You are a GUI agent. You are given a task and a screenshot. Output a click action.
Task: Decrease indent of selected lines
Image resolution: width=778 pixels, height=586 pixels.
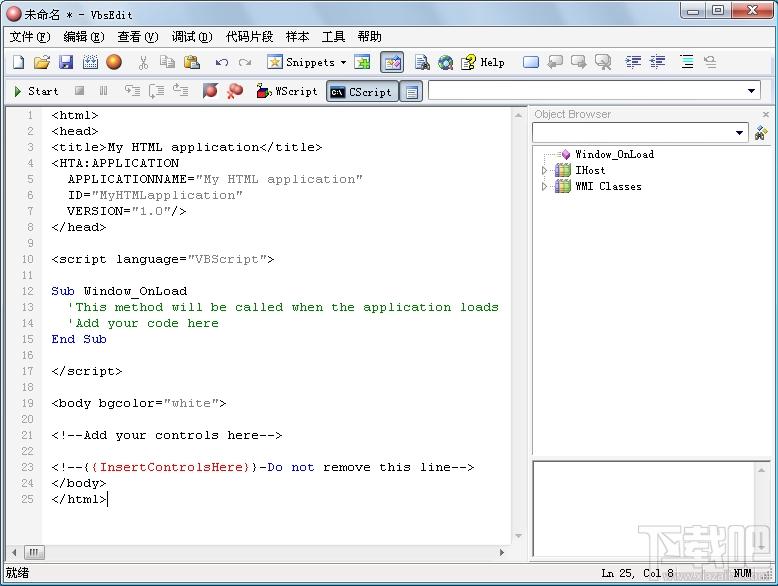657,62
